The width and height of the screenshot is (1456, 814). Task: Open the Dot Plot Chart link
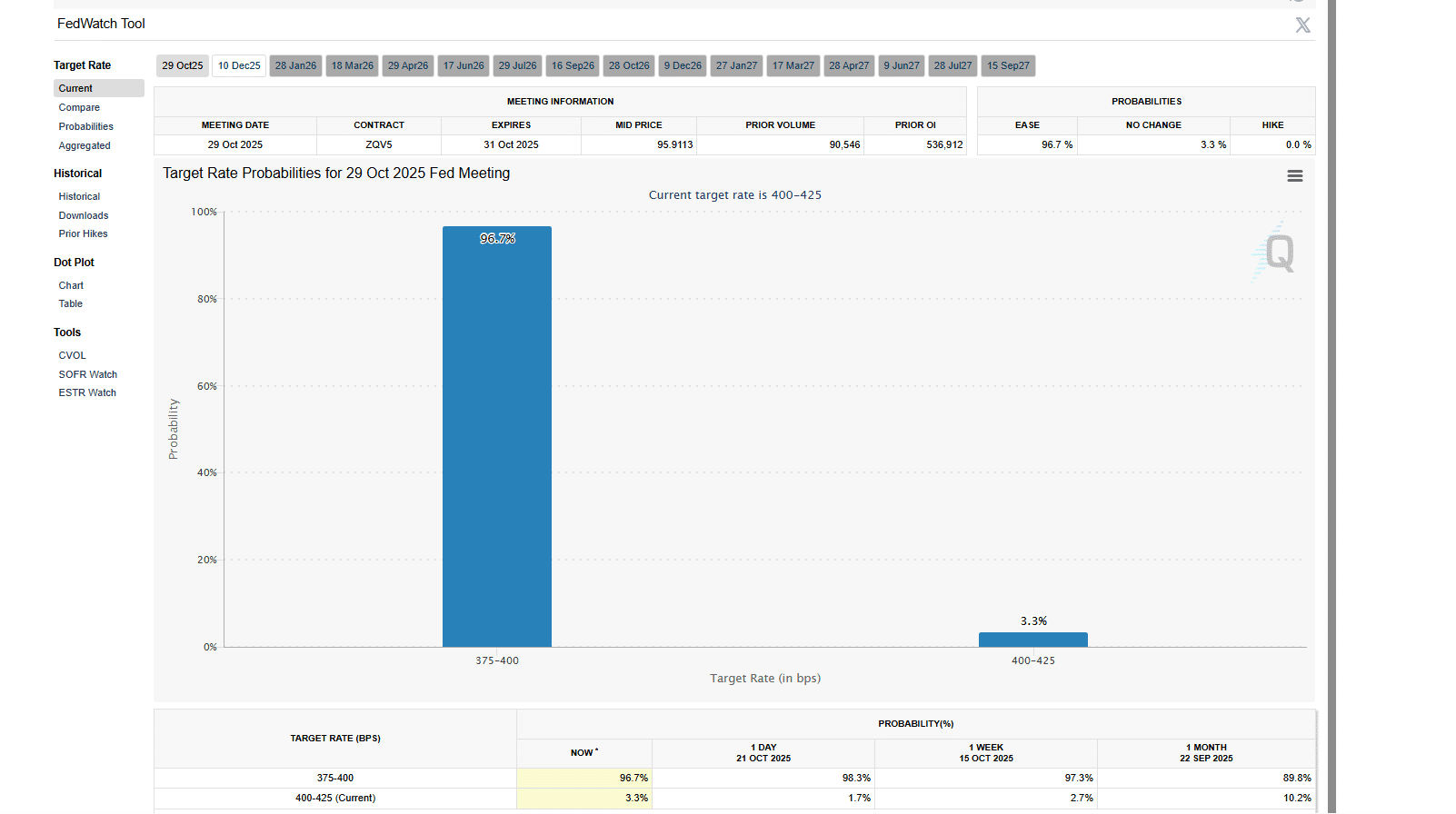(71, 285)
